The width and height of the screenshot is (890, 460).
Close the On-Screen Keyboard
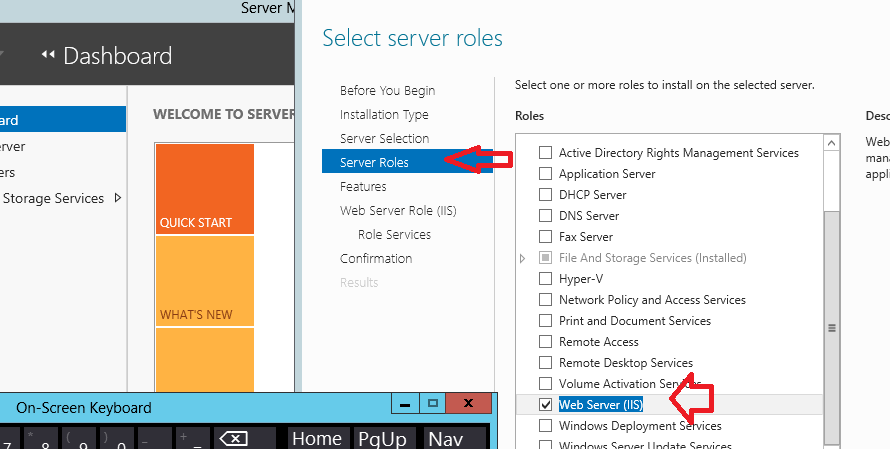pos(467,404)
